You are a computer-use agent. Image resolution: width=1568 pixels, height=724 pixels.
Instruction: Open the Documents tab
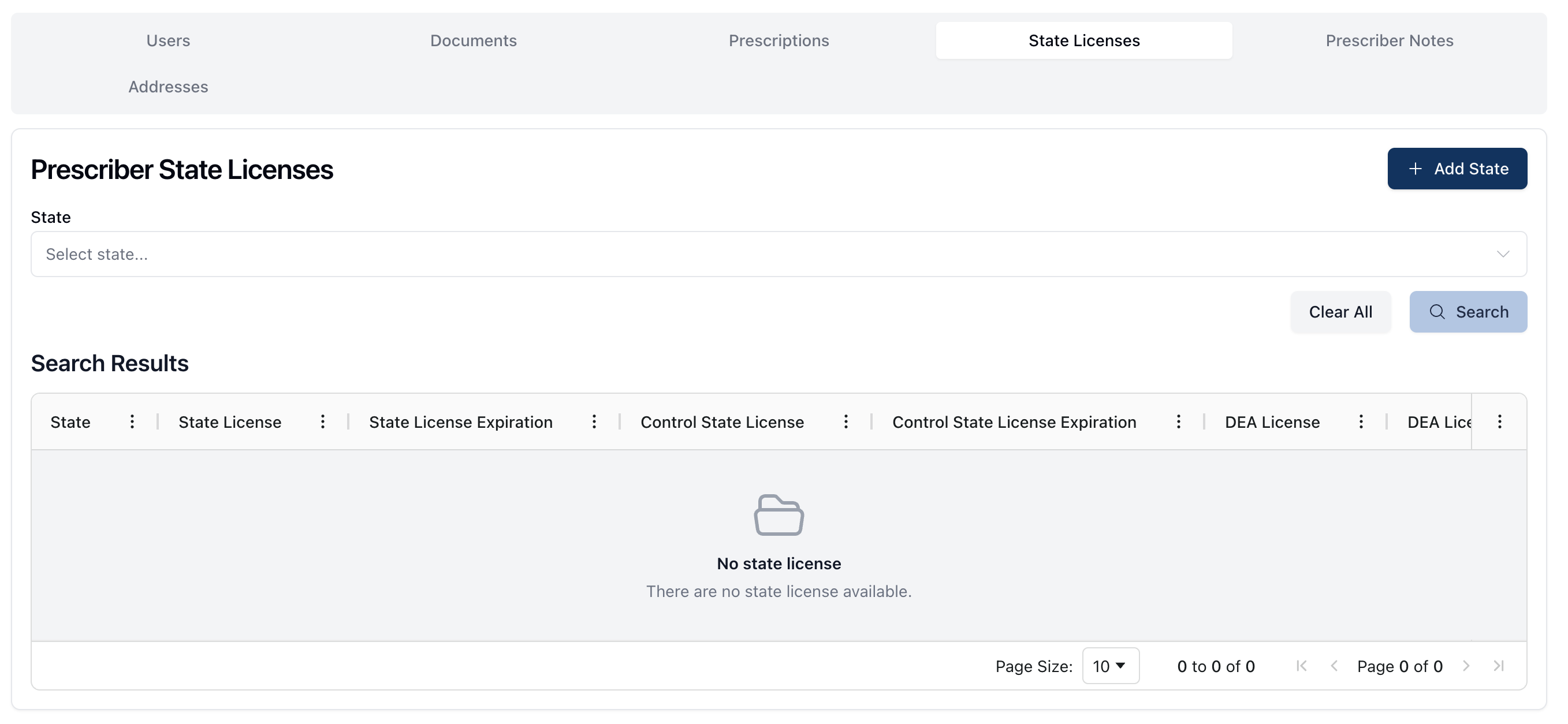click(473, 41)
